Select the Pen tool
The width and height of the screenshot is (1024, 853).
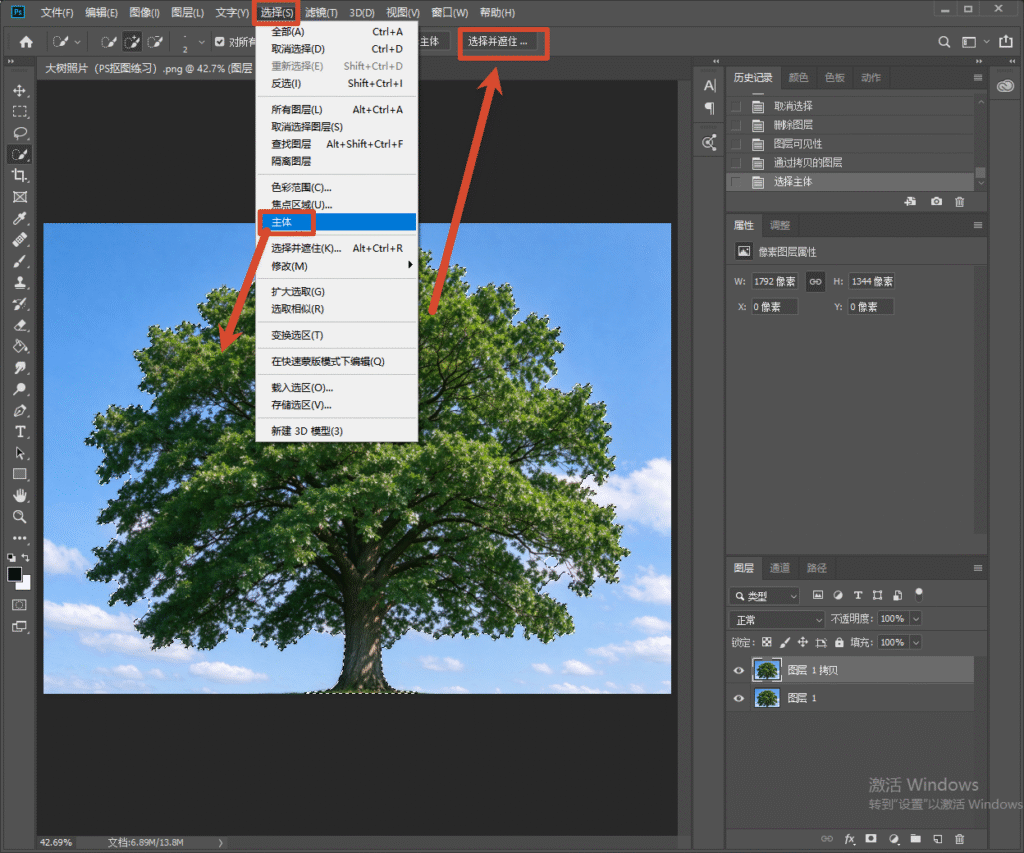pyautogui.click(x=20, y=410)
